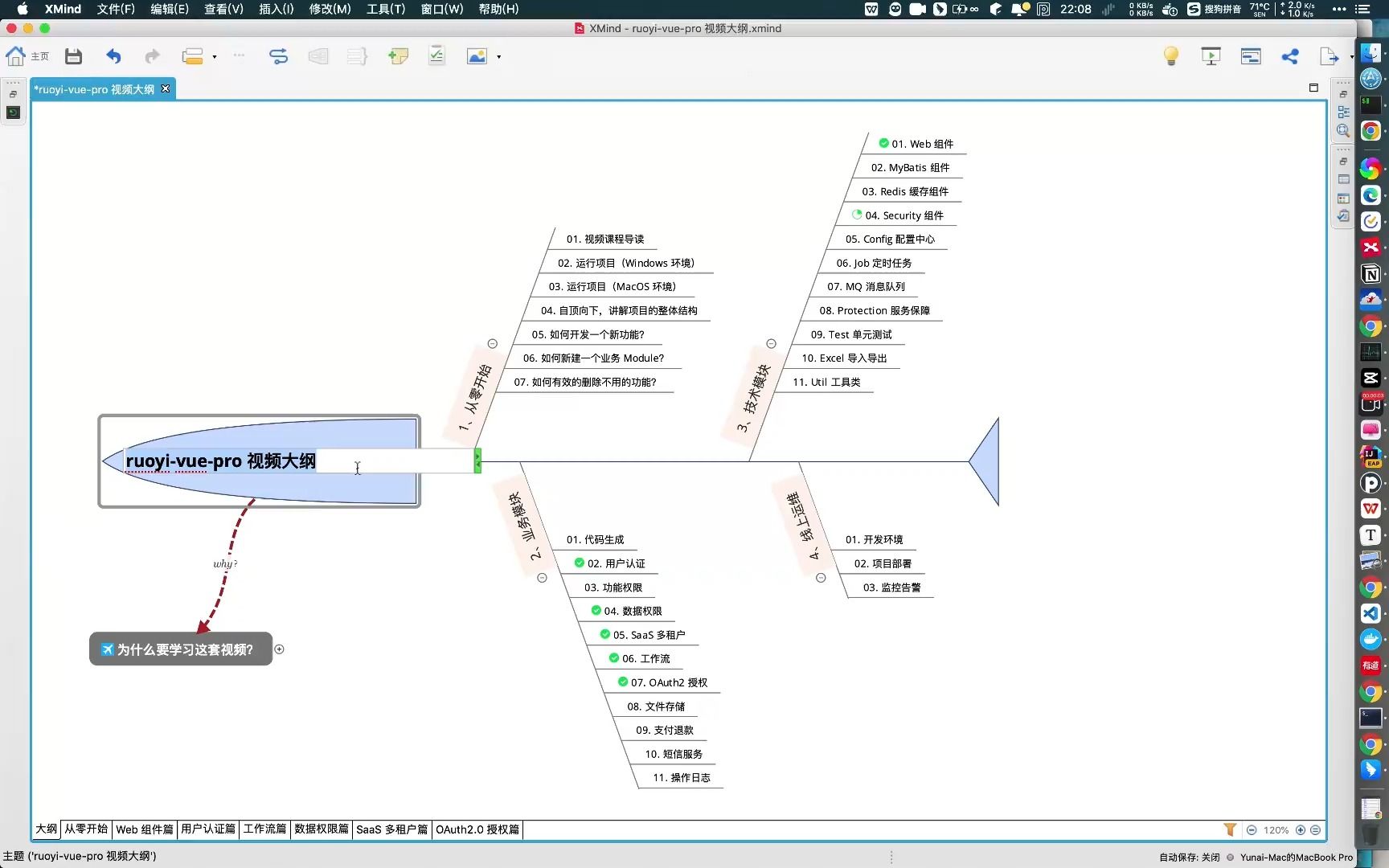Screen dimensions: 1389x868
Task: Open the Notion app in the dock
Action: [x=1371, y=274]
